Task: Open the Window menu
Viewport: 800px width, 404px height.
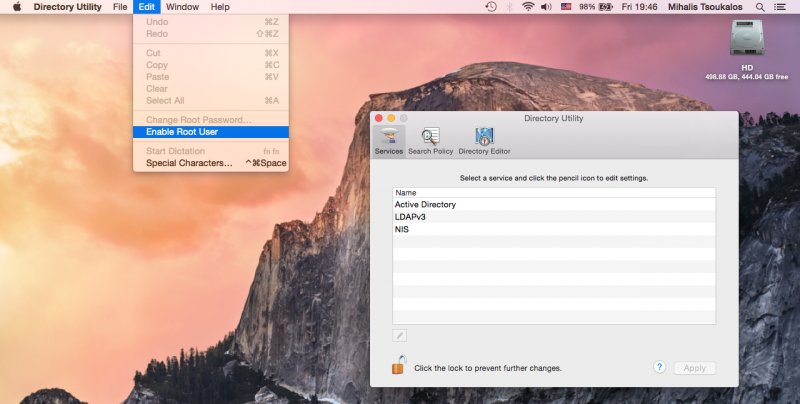Action: click(182, 7)
